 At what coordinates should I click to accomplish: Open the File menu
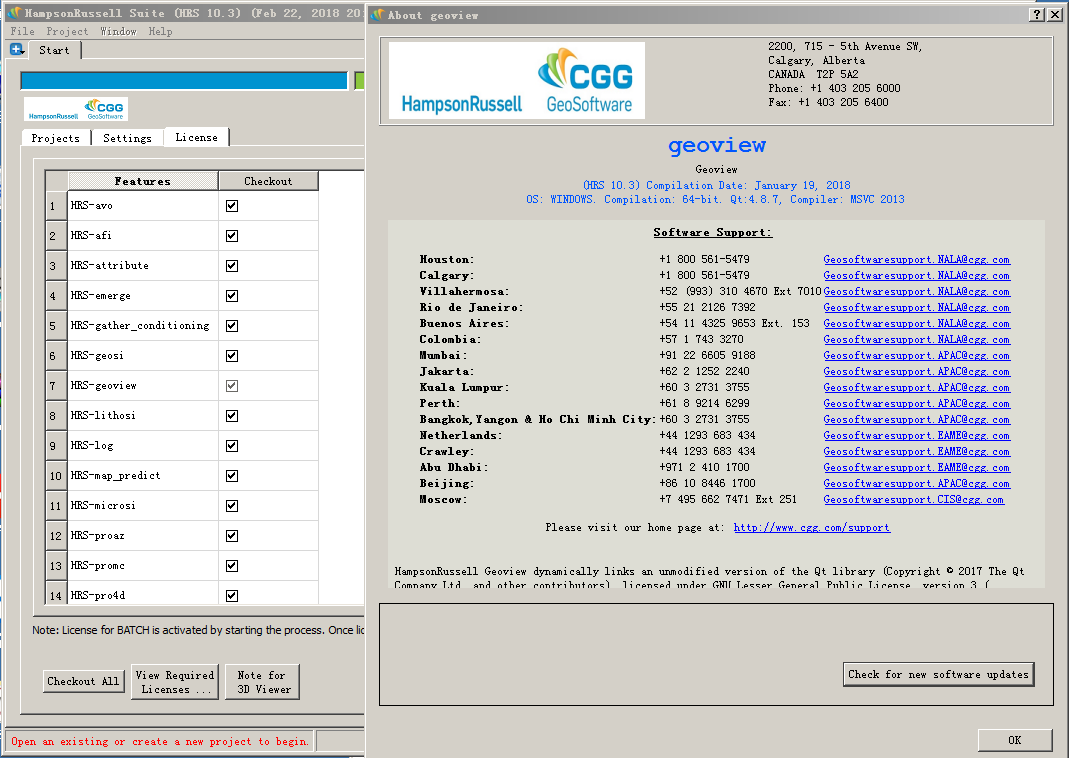pos(22,31)
